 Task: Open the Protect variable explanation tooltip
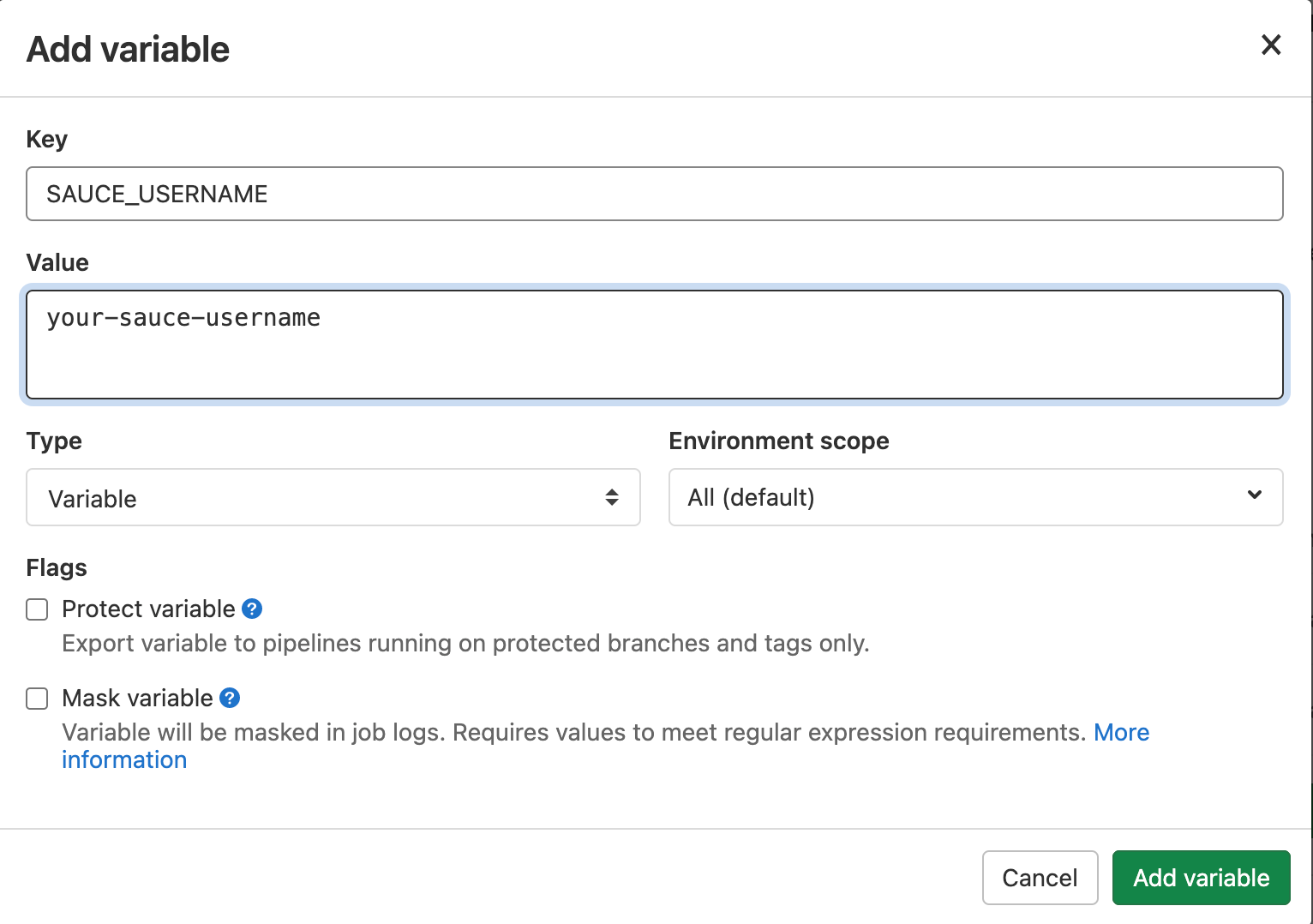[x=251, y=609]
